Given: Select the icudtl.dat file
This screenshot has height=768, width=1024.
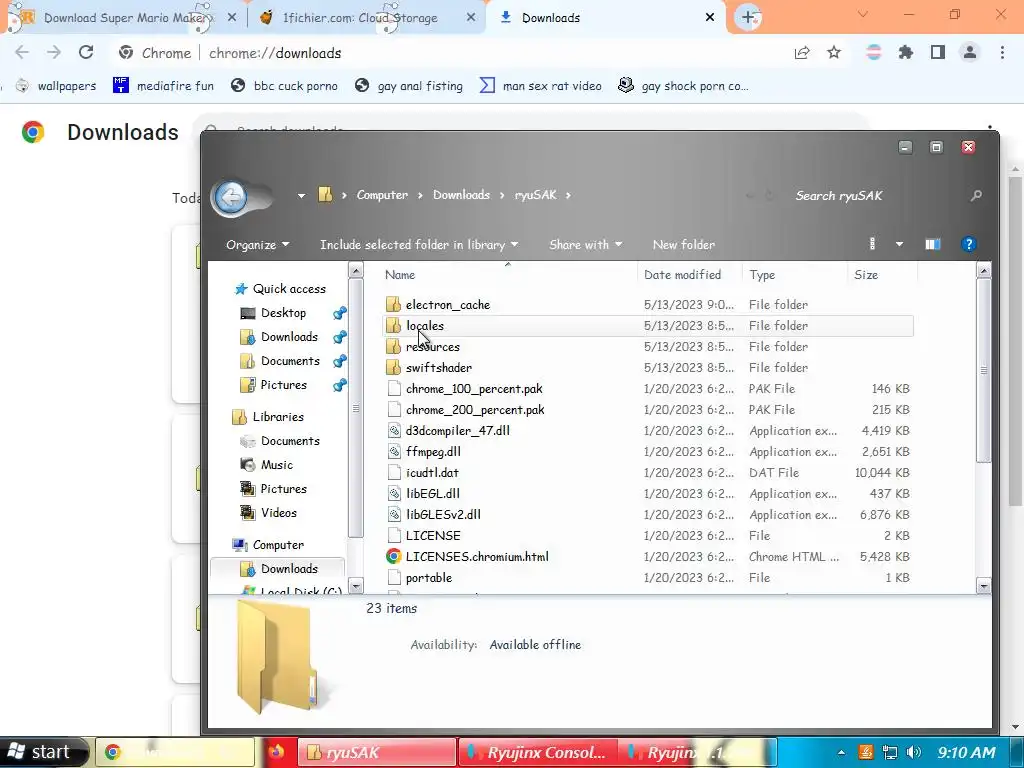Looking at the screenshot, I should (432, 472).
